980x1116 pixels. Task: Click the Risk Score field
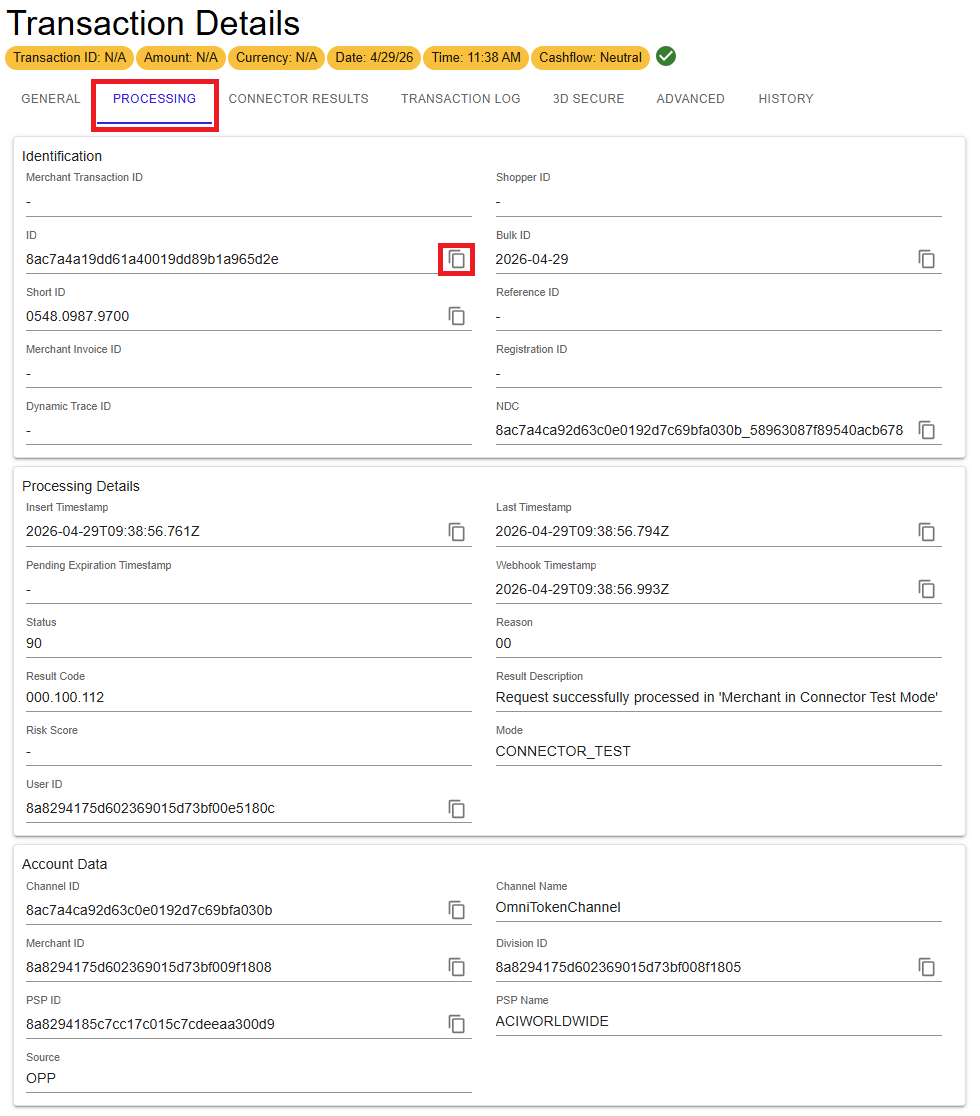coord(249,746)
